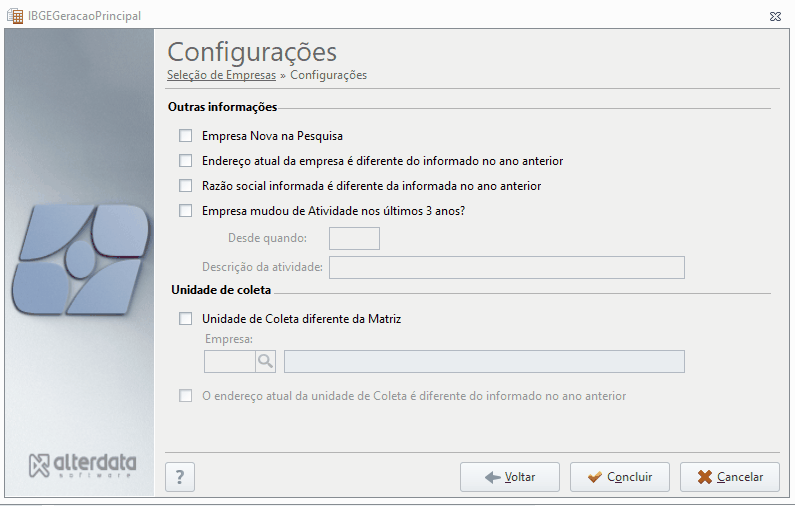Close the window with the X icon
The width and height of the screenshot is (795, 506).
(775, 16)
